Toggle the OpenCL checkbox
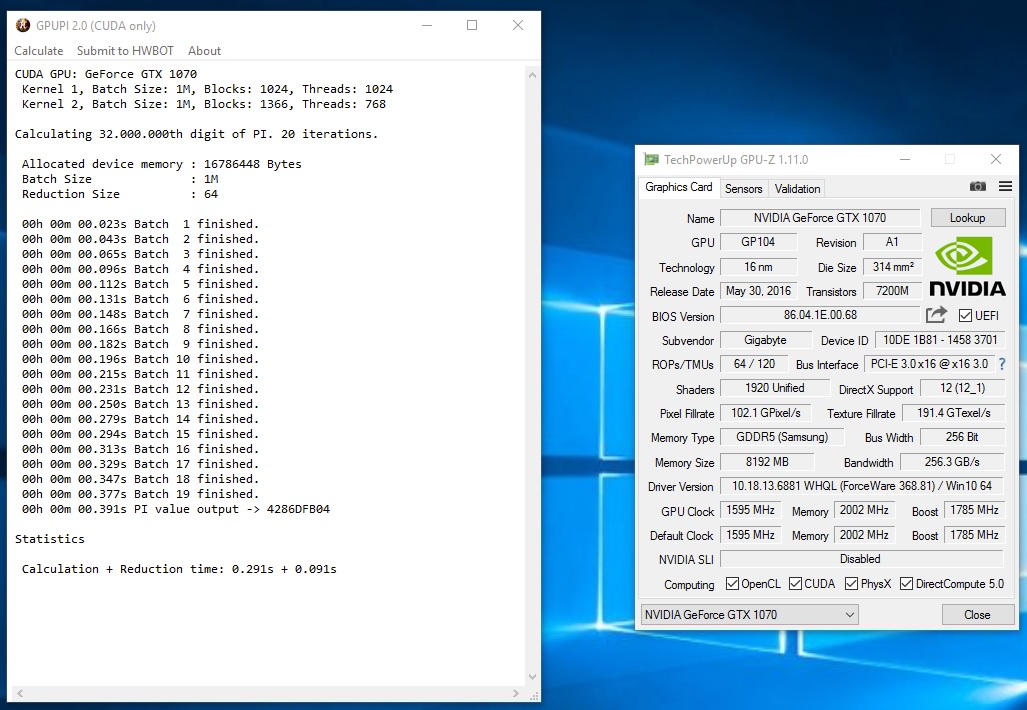 point(732,584)
